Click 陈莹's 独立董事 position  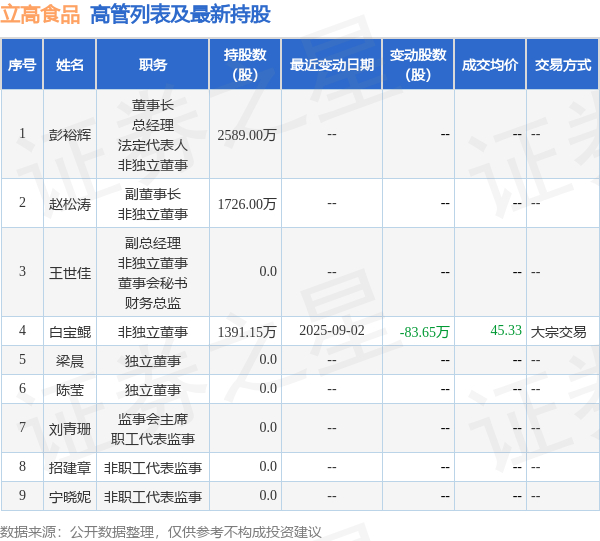pyautogui.click(x=153, y=390)
